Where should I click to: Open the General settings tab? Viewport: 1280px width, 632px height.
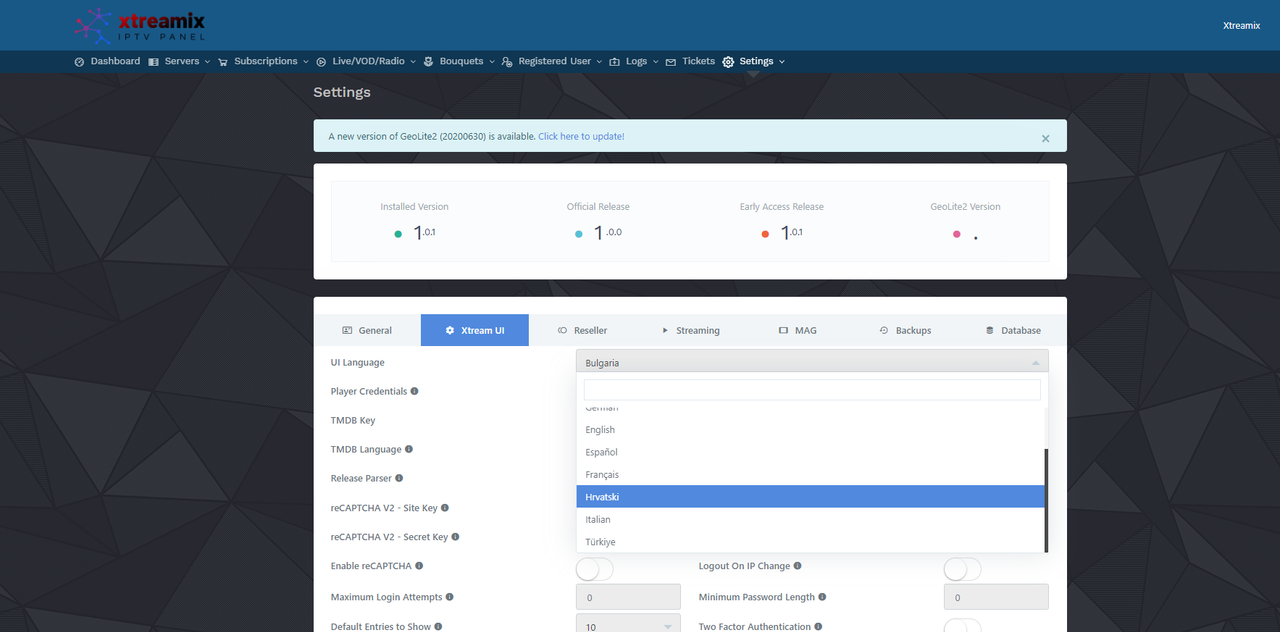coord(367,330)
